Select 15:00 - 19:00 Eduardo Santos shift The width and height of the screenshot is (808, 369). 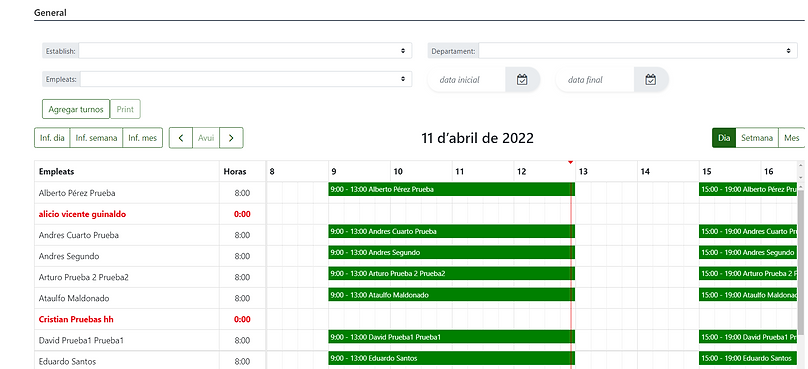[749, 358]
